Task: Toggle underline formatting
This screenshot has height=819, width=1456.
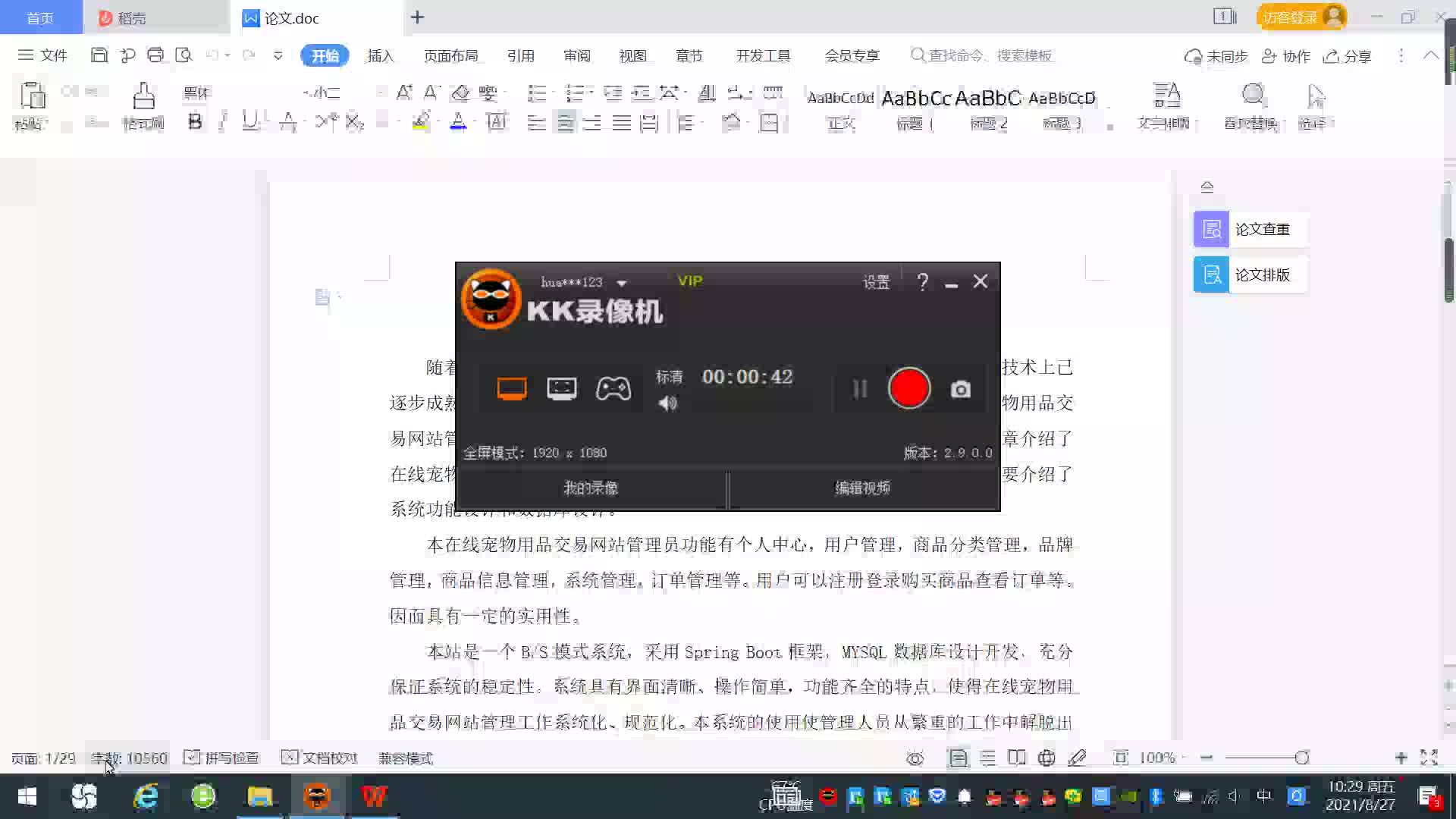Action: [x=250, y=121]
